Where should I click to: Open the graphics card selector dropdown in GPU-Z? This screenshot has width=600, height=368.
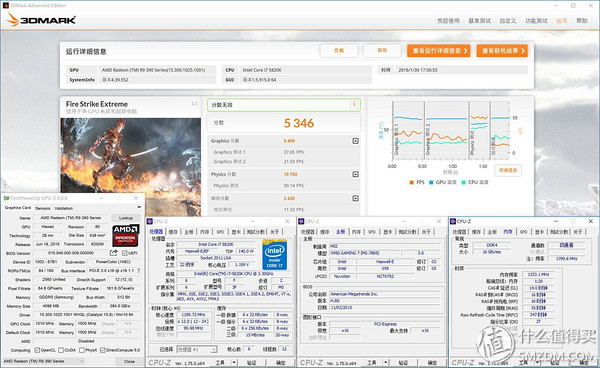(44, 361)
